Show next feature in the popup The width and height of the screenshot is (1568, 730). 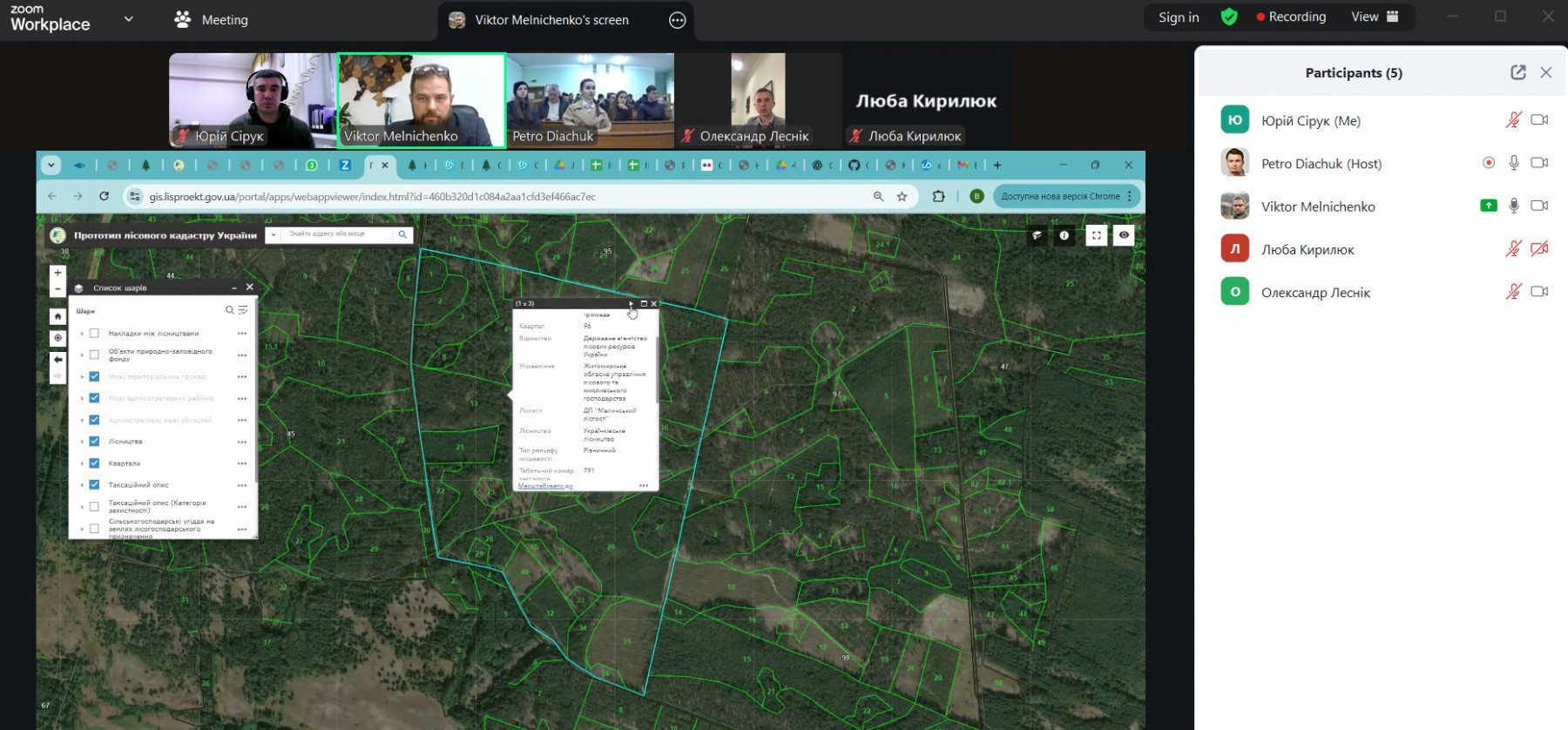[631, 304]
